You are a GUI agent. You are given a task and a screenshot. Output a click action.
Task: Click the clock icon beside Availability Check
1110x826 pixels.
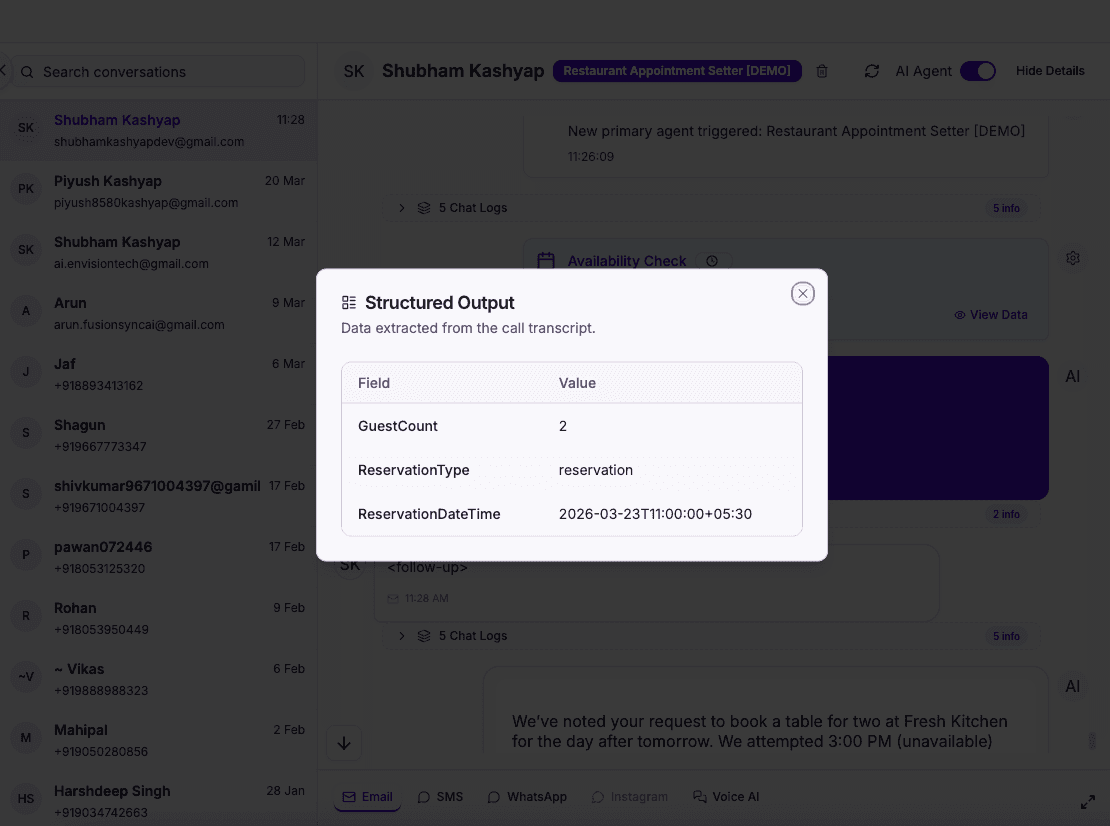pos(712,260)
